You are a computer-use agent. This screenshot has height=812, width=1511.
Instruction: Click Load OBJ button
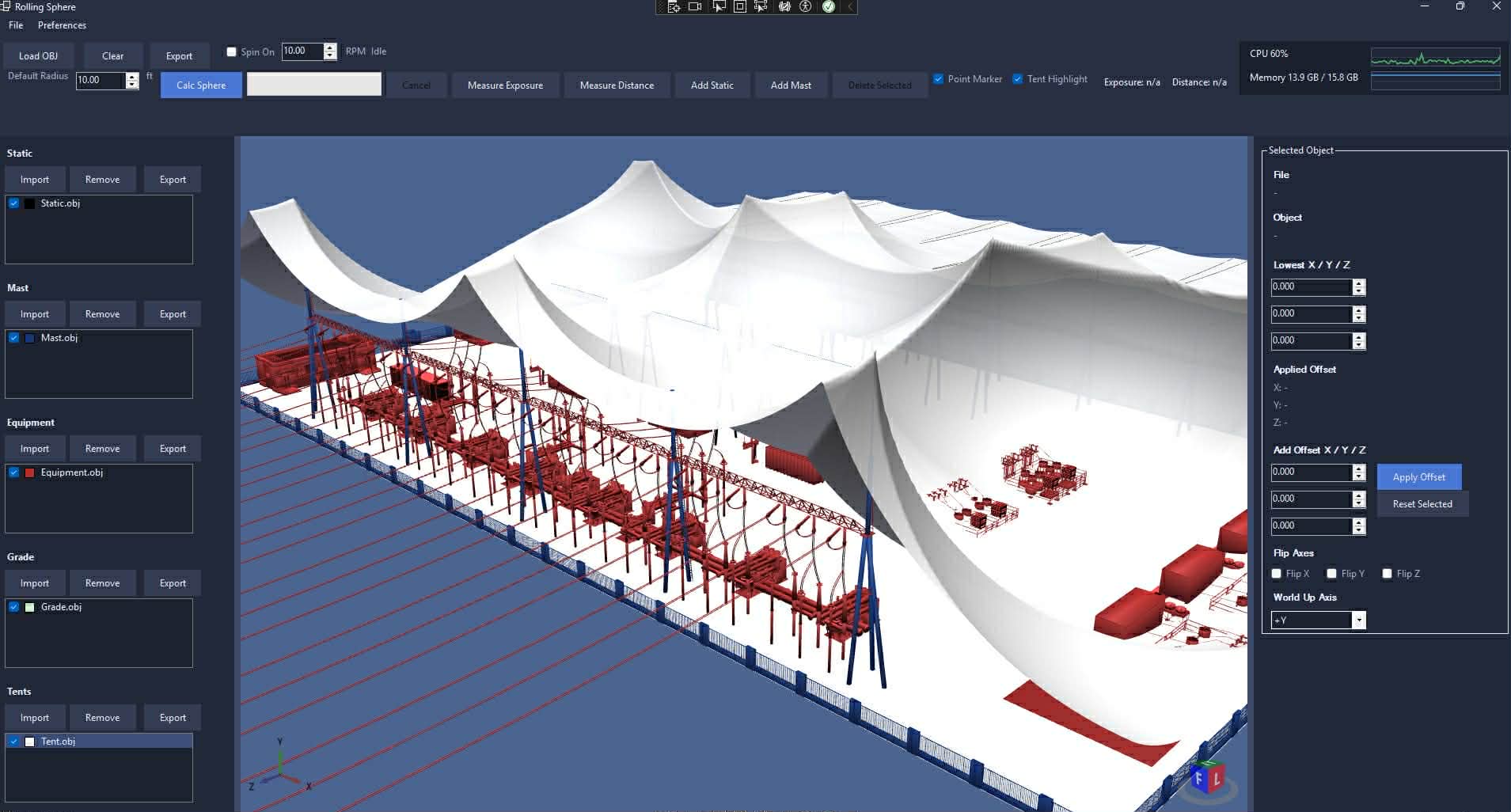[x=38, y=56]
